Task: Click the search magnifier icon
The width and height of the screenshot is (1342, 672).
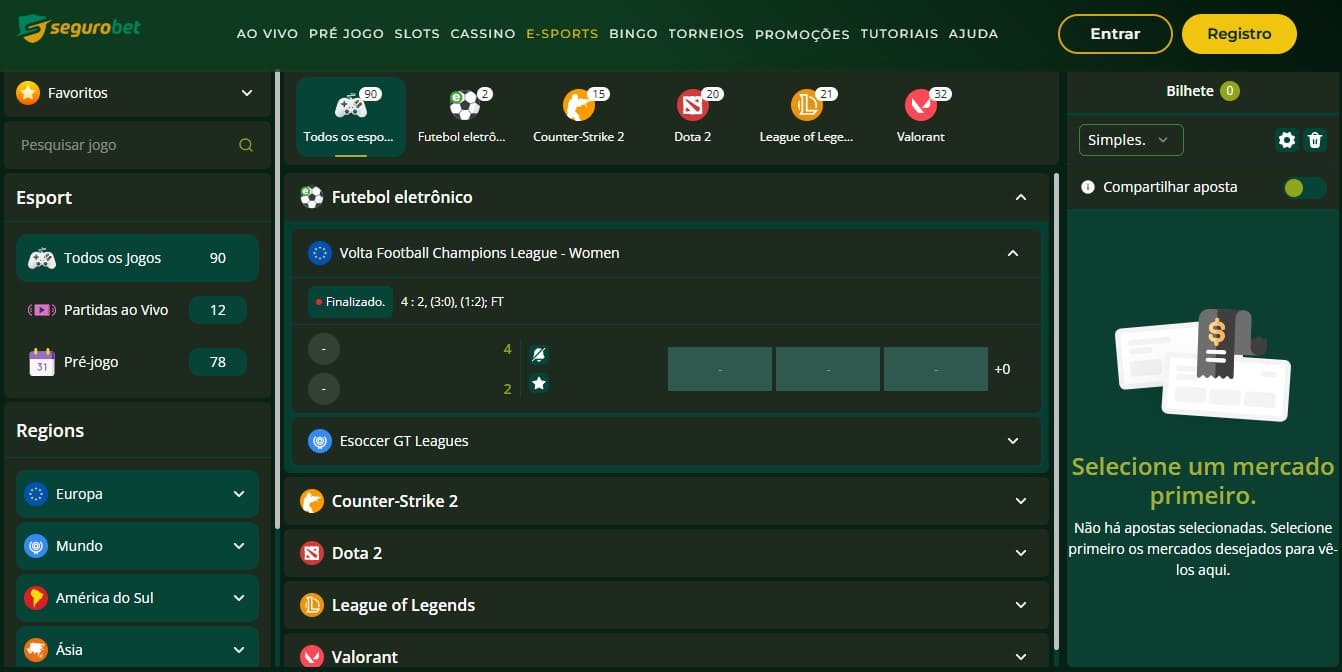Action: coord(246,145)
